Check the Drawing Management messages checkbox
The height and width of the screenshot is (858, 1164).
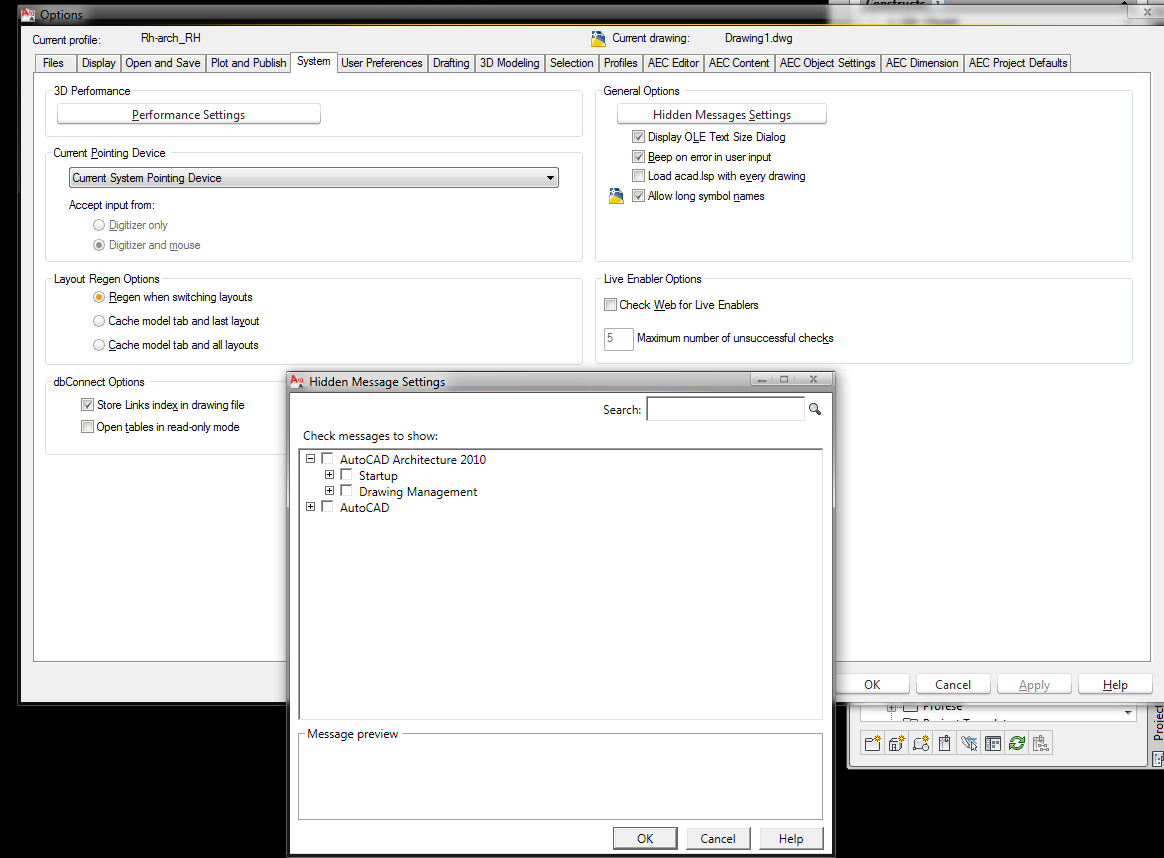pos(346,491)
